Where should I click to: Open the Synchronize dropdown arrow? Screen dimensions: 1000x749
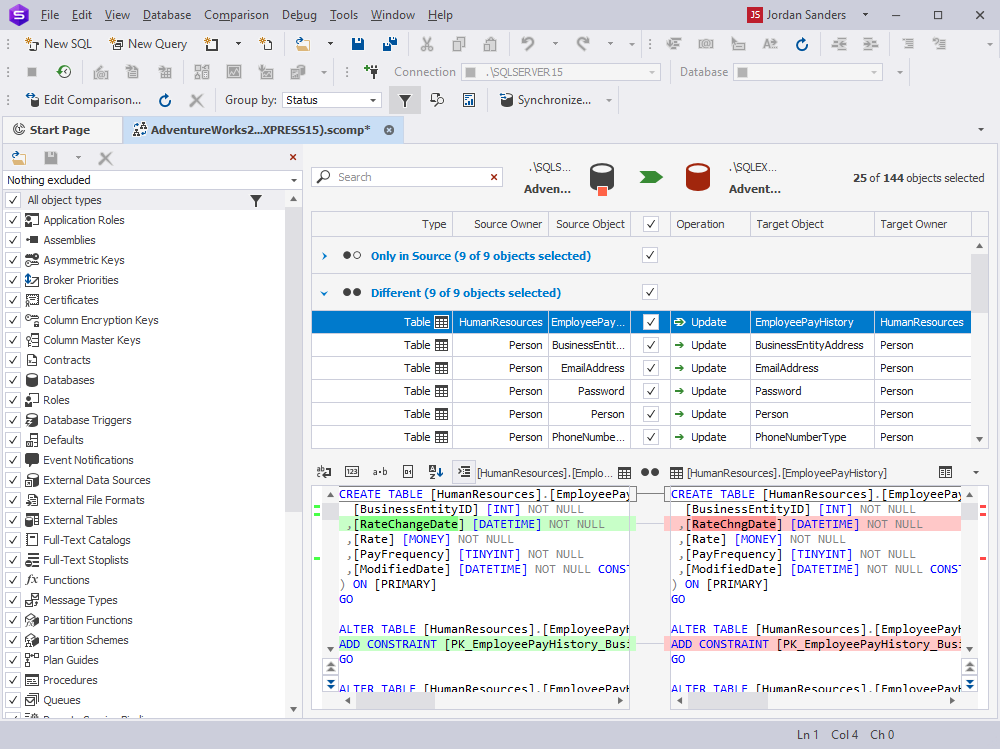click(609, 100)
